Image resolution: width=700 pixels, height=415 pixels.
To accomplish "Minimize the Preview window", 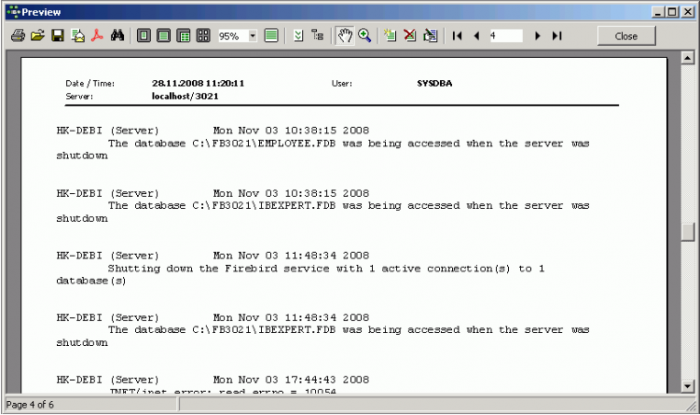I will coord(658,12).
